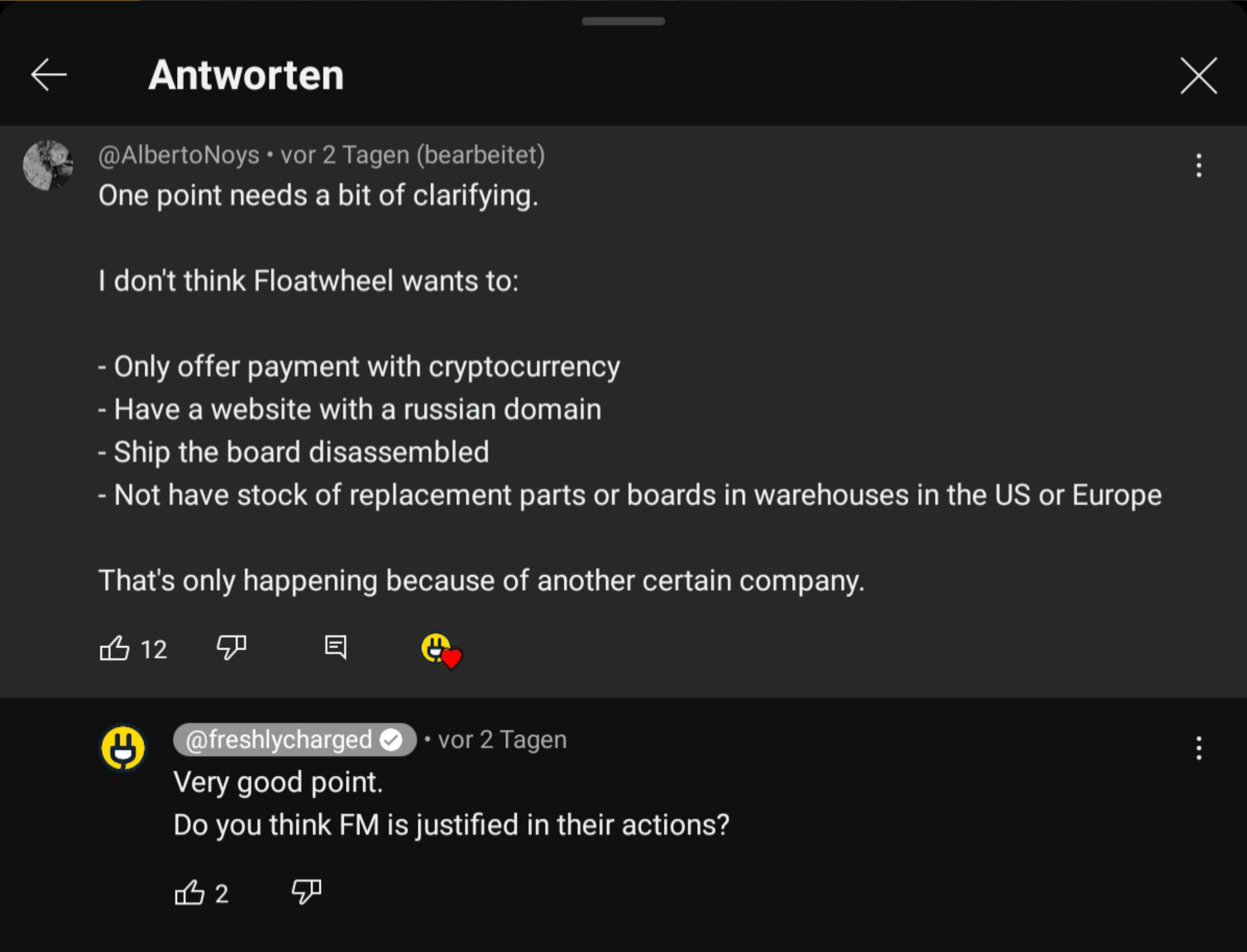The image size is (1247, 952).
Task: Tap the drag handle at sheet top
Action: pos(623,22)
